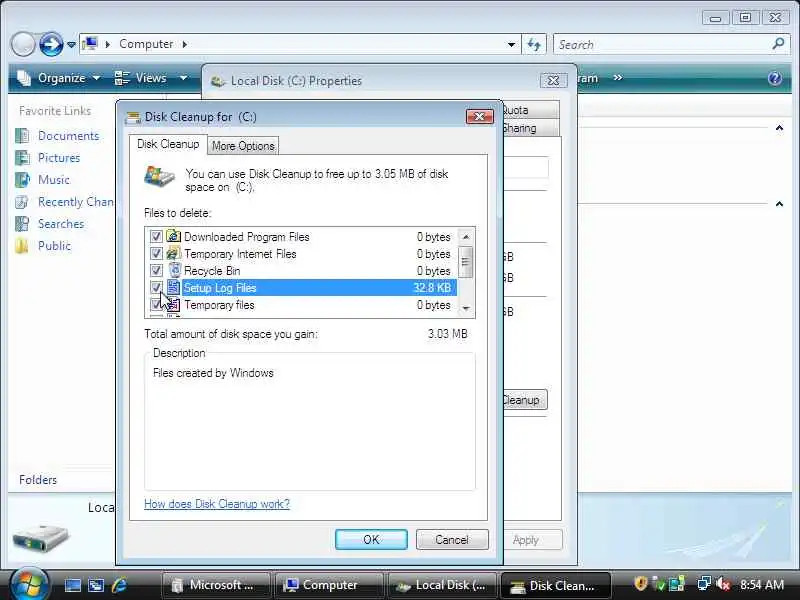Open the Windows Start orb
The width and height of the screenshot is (800, 600).
29,584
